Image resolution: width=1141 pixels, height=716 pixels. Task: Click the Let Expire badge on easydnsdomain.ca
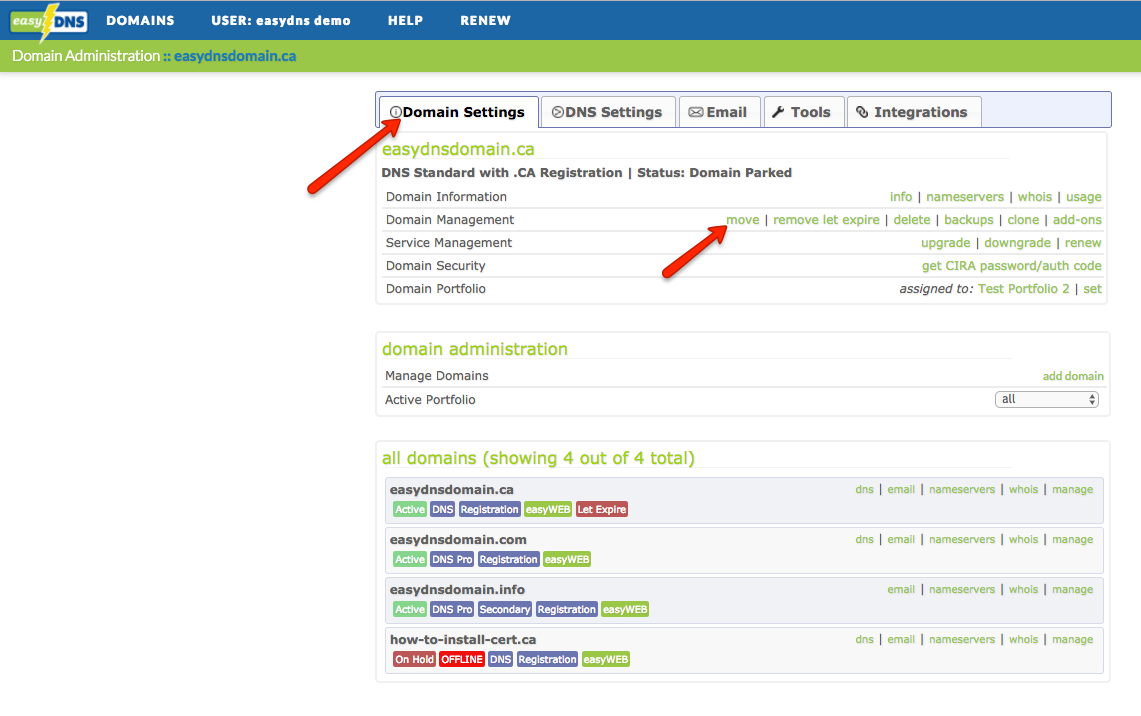pyautogui.click(x=602, y=509)
